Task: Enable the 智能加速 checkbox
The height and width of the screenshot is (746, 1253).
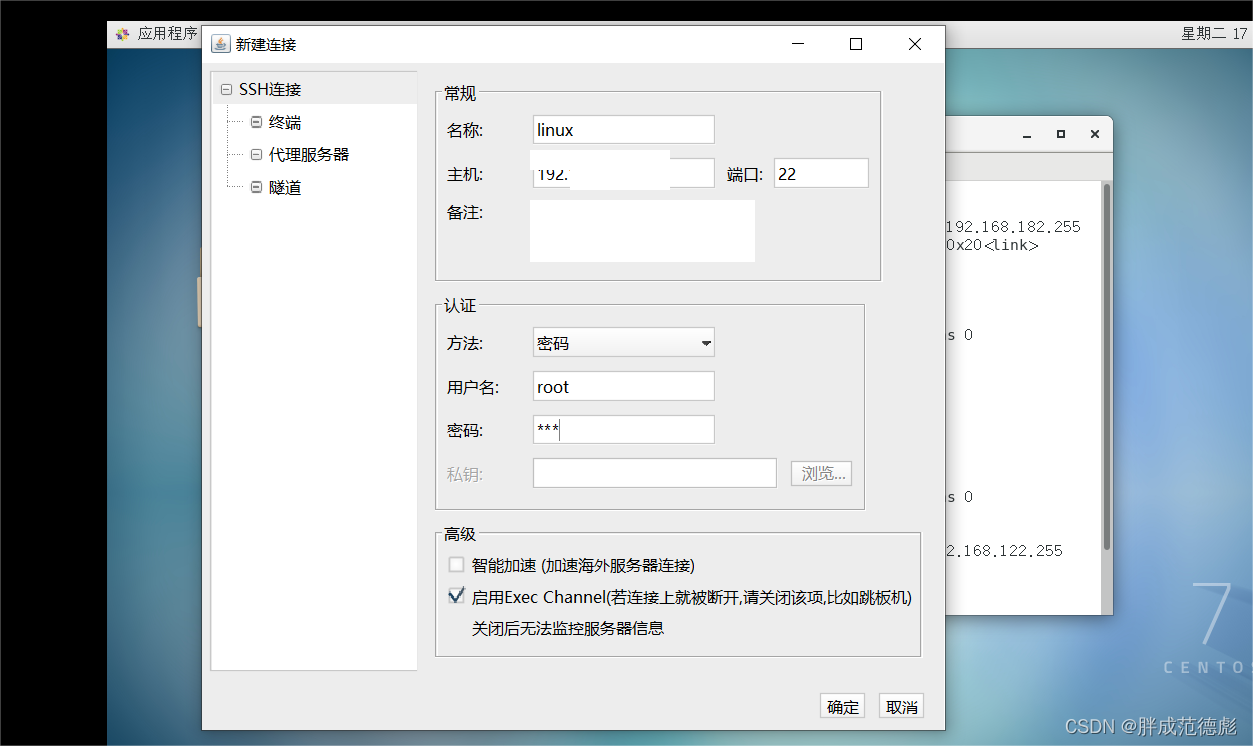Action: 456,564
